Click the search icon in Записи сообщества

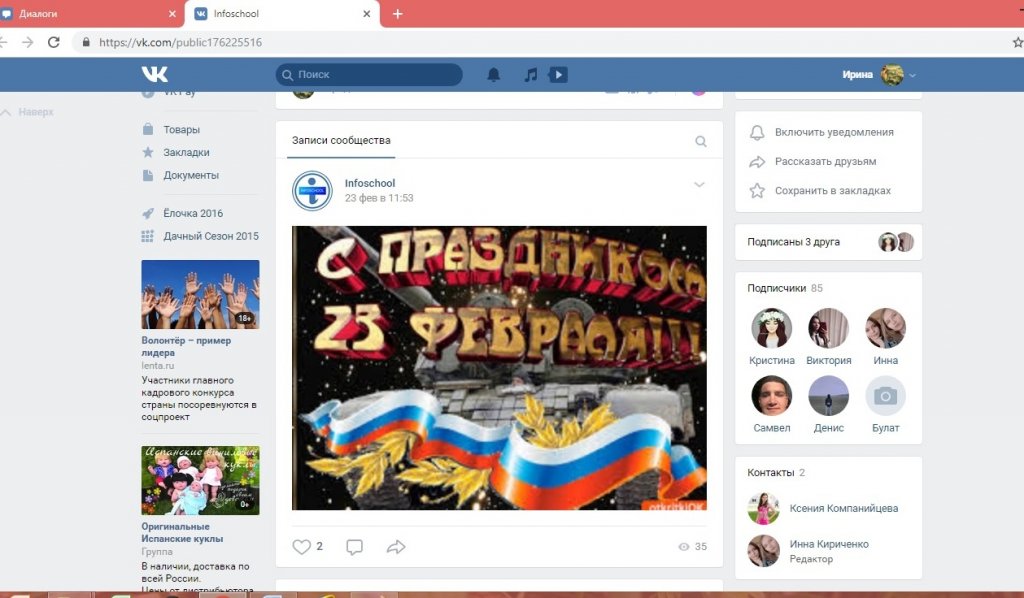(x=701, y=142)
